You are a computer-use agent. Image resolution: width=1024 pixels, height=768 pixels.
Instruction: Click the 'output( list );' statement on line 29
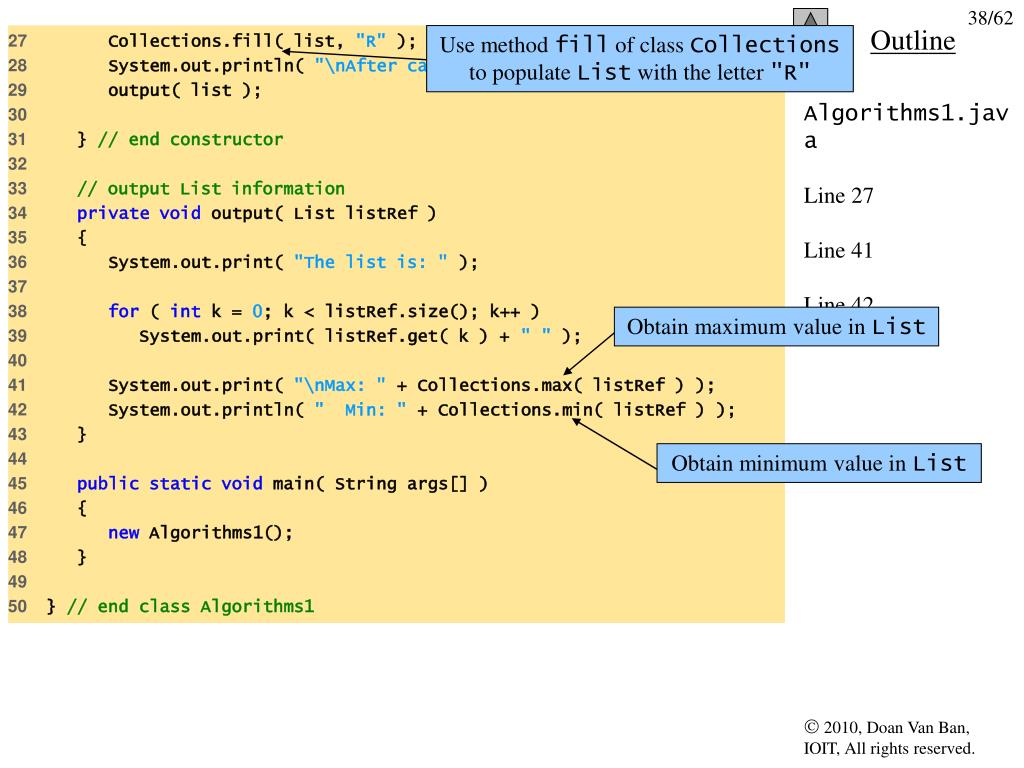click(x=184, y=90)
